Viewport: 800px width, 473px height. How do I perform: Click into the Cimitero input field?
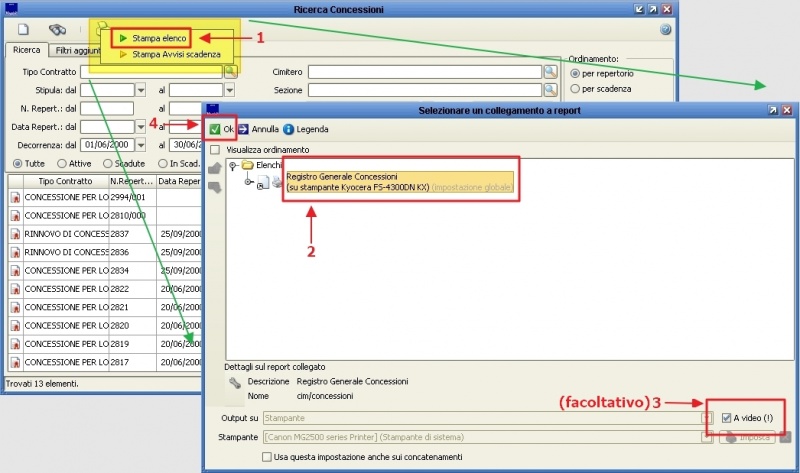tap(424, 72)
